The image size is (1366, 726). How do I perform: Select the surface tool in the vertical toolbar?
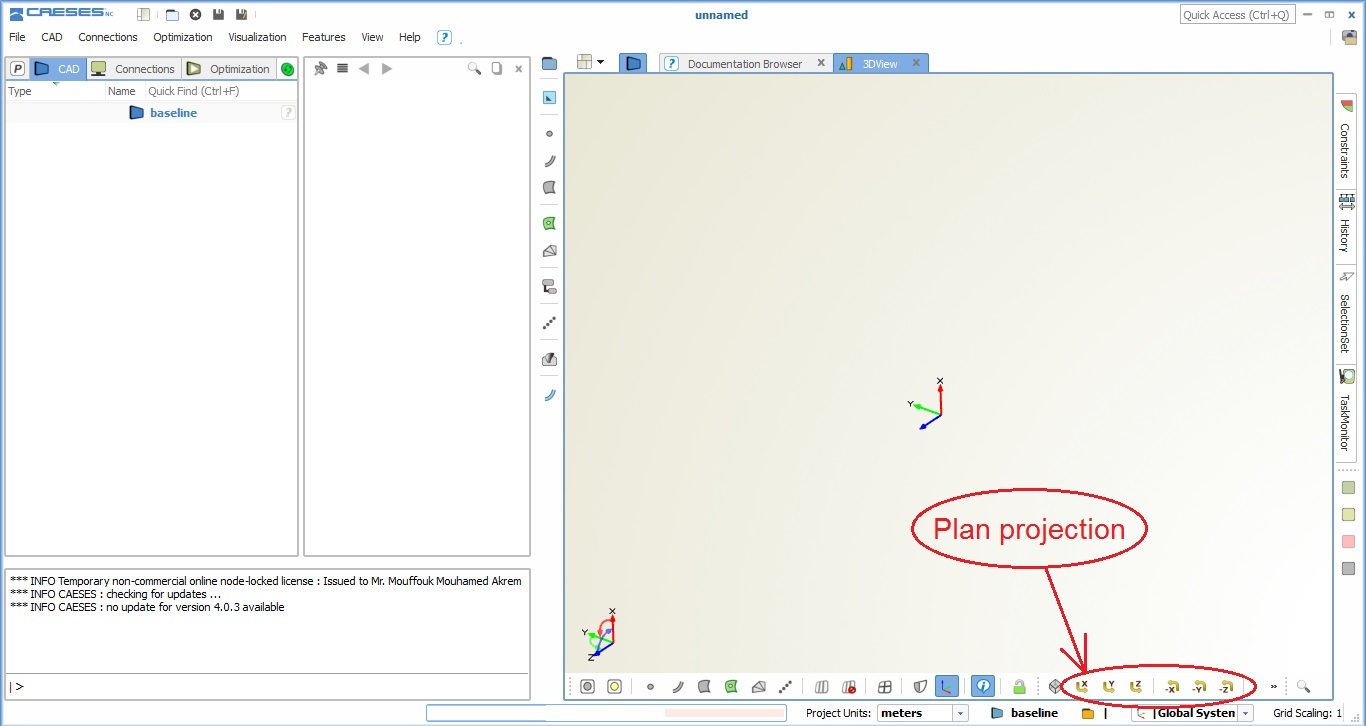pyautogui.click(x=549, y=188)
